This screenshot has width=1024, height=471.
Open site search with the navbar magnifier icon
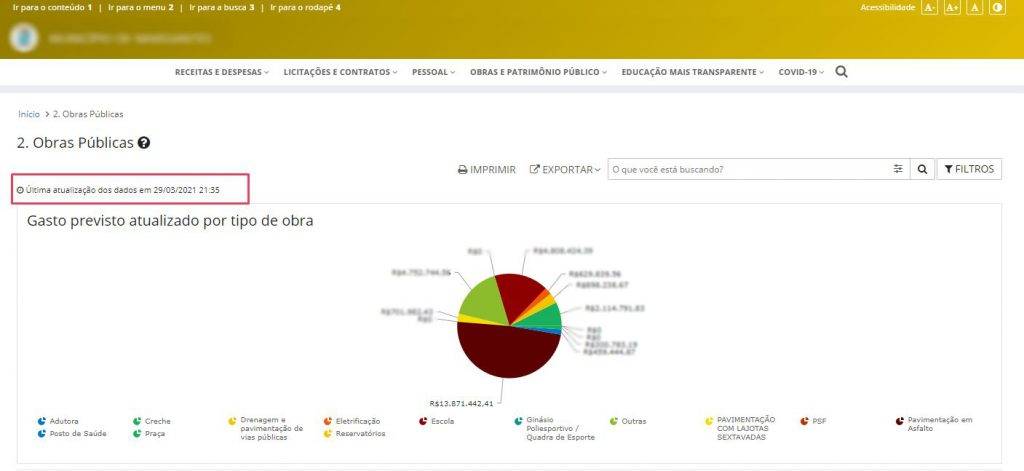click(841, 72)
